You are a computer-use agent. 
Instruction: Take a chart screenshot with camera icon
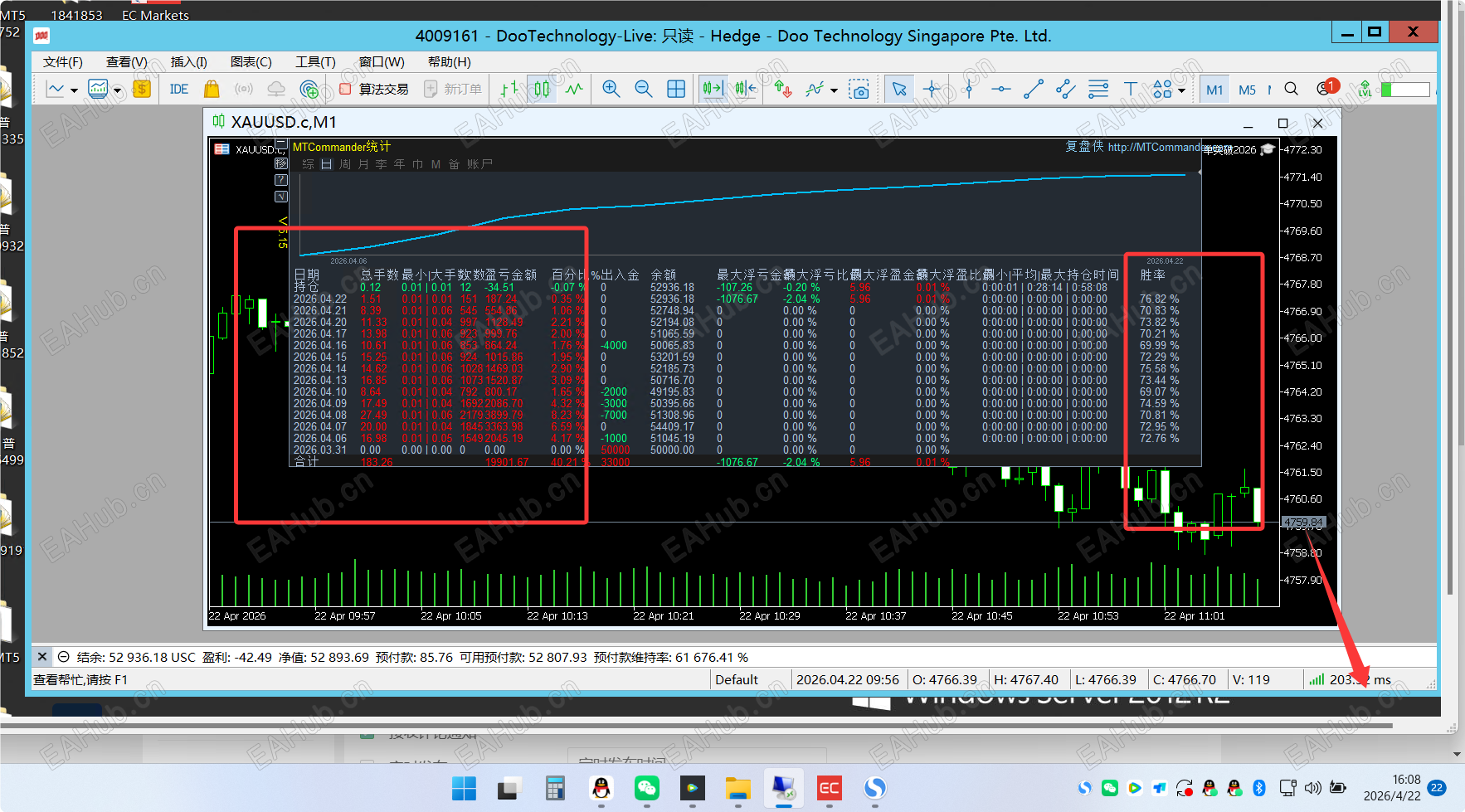860,89
